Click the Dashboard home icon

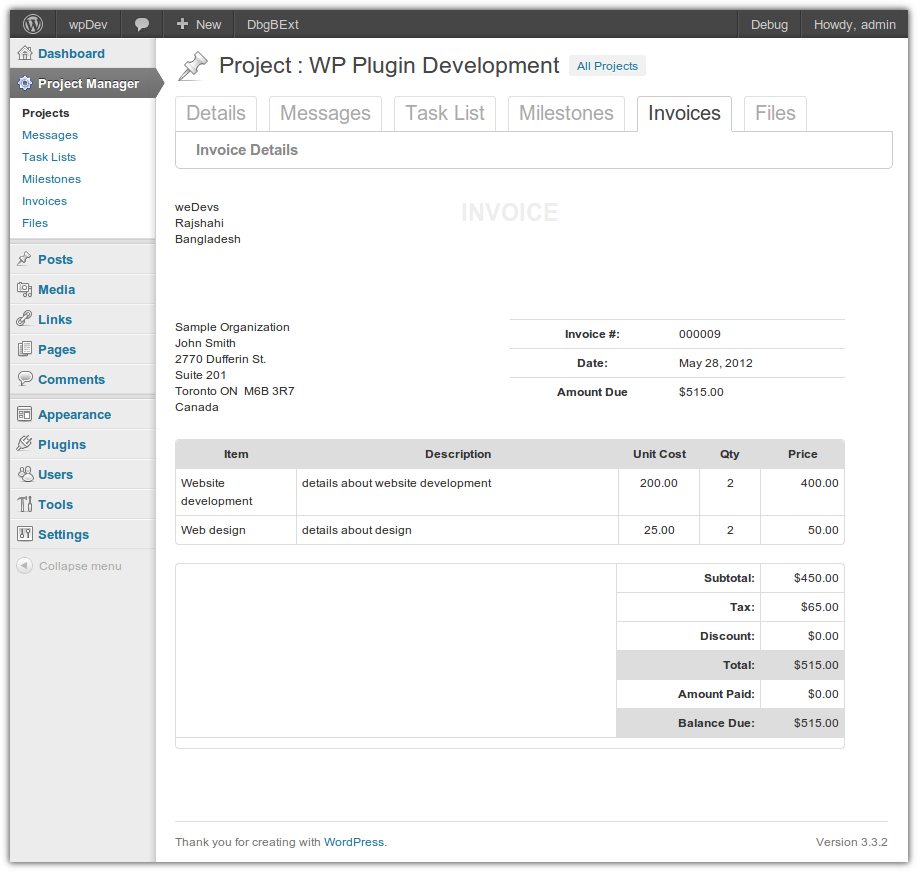point(25,53)
